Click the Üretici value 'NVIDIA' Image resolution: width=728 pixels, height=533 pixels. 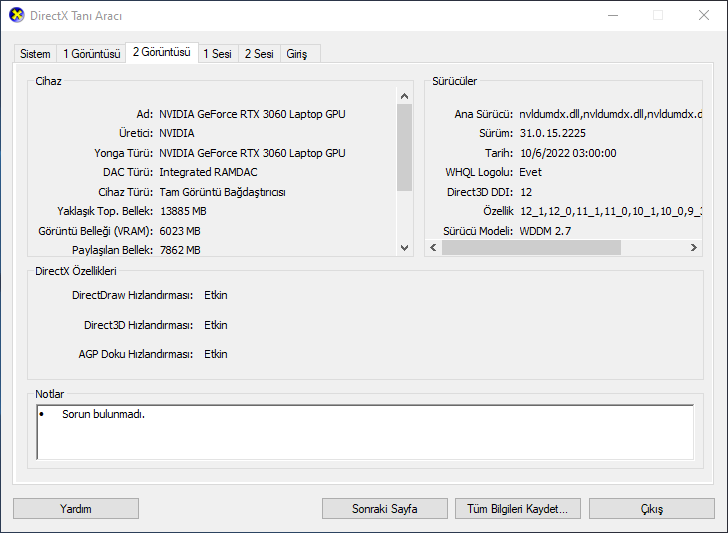point(176,133)
